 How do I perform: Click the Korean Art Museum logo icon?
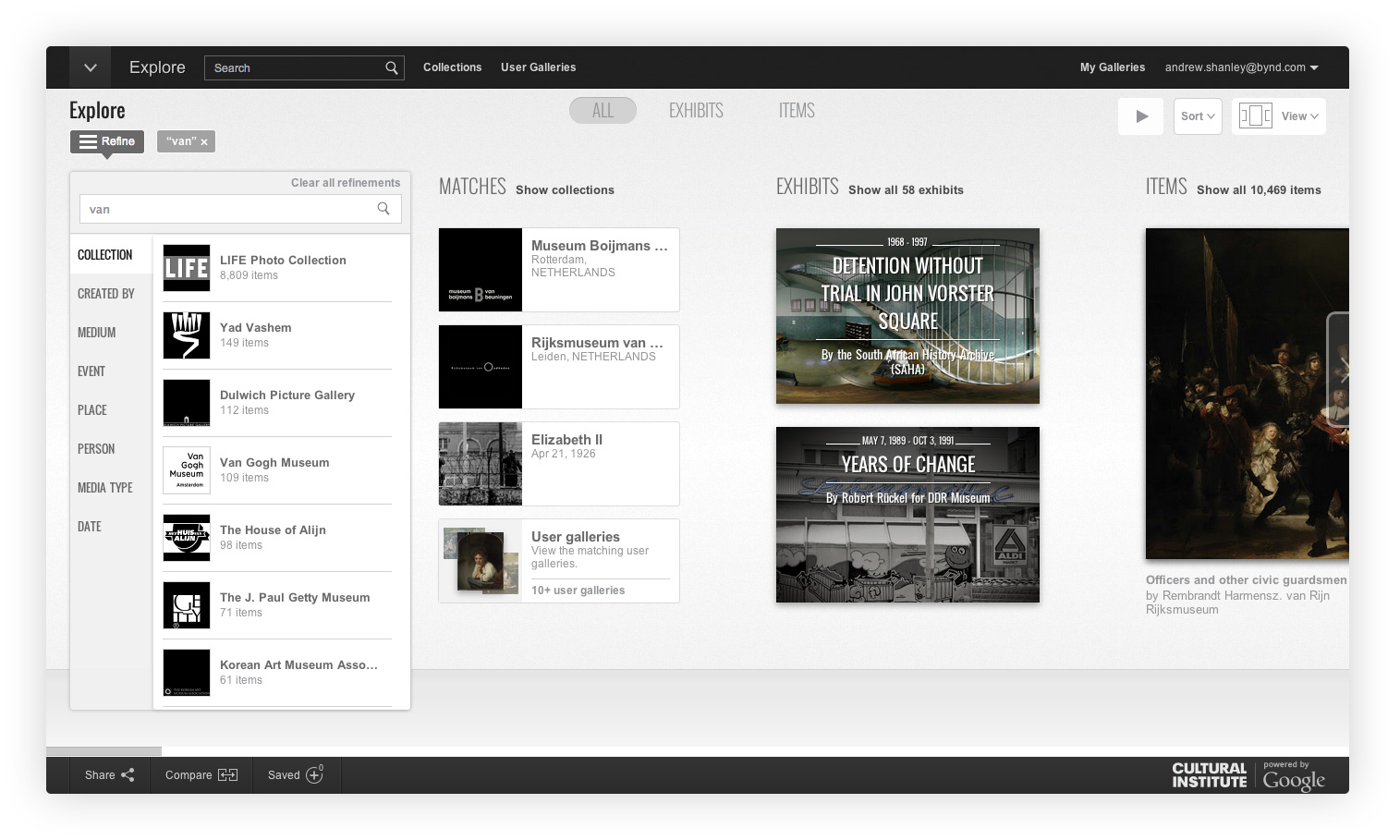[187, 673]
